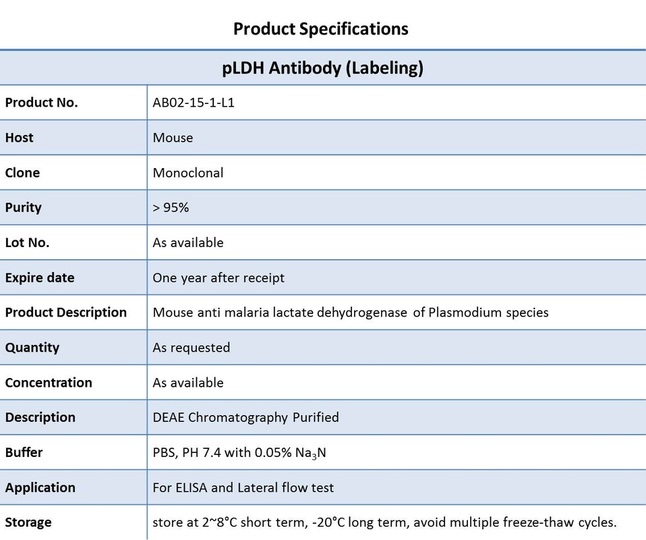Click the product number AB02-15-1-L1
Viewport: 646px width, 540px height.
pos(193,103)
